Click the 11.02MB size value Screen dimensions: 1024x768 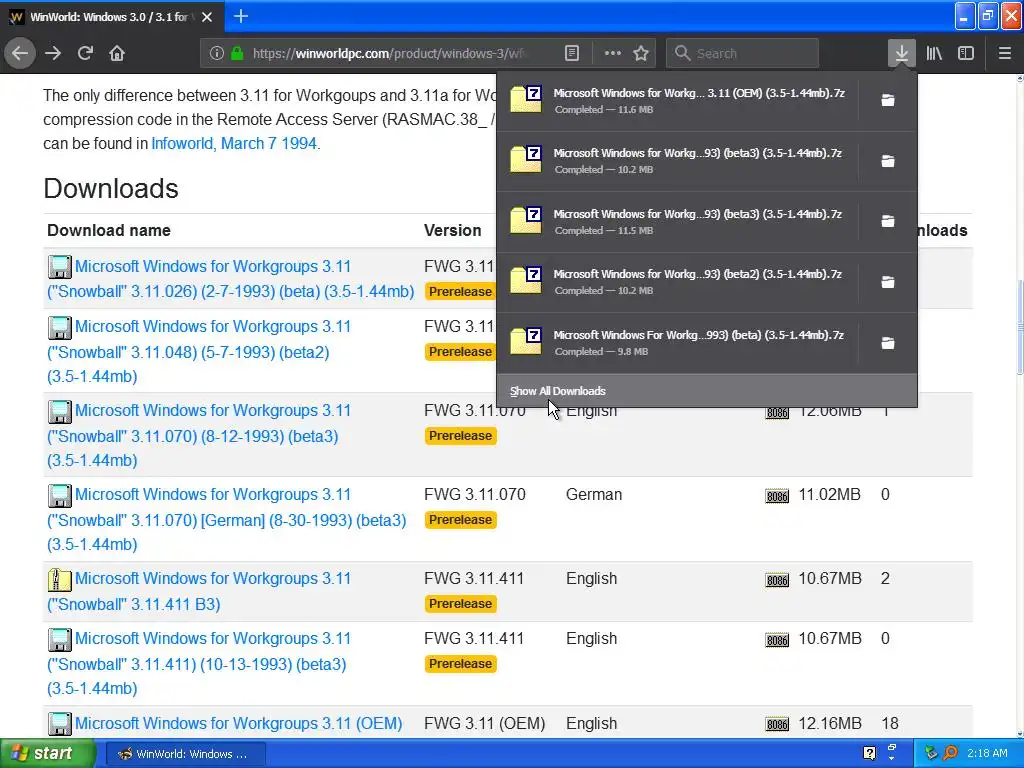tap(829, 494)
